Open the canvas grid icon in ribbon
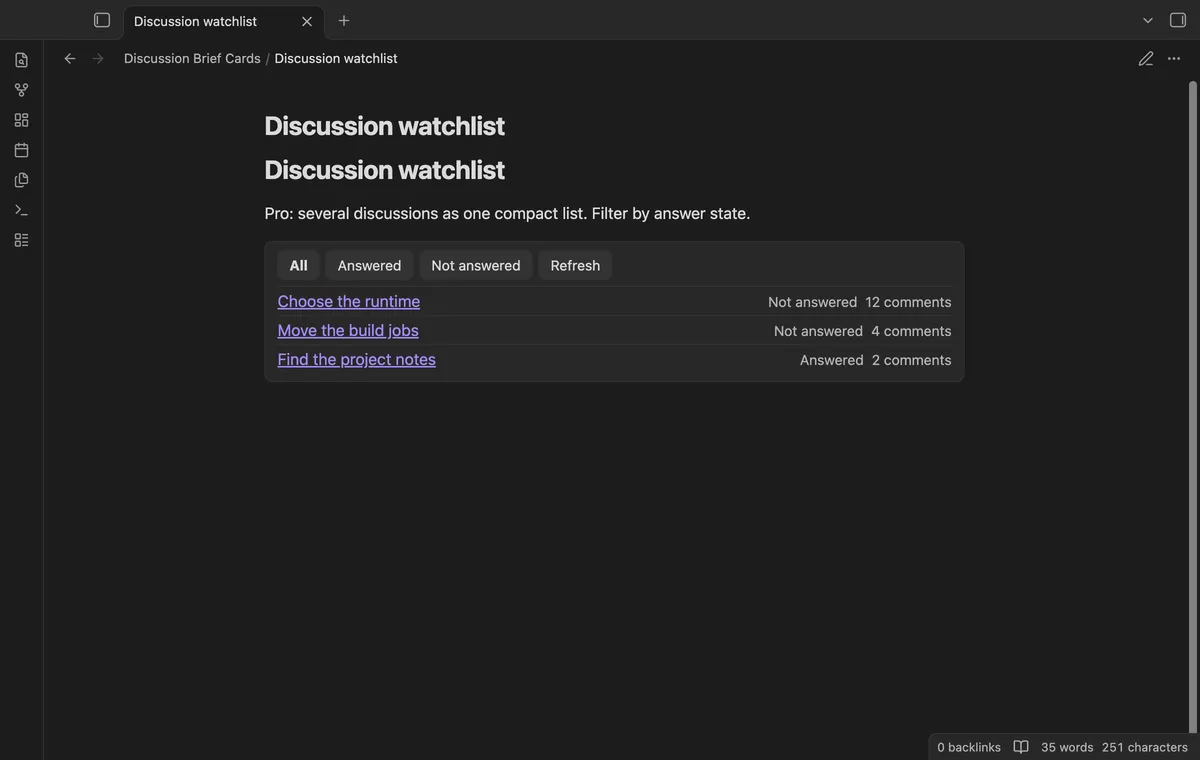Viewport: 1200px width, 760px height. tap(21, 120)
